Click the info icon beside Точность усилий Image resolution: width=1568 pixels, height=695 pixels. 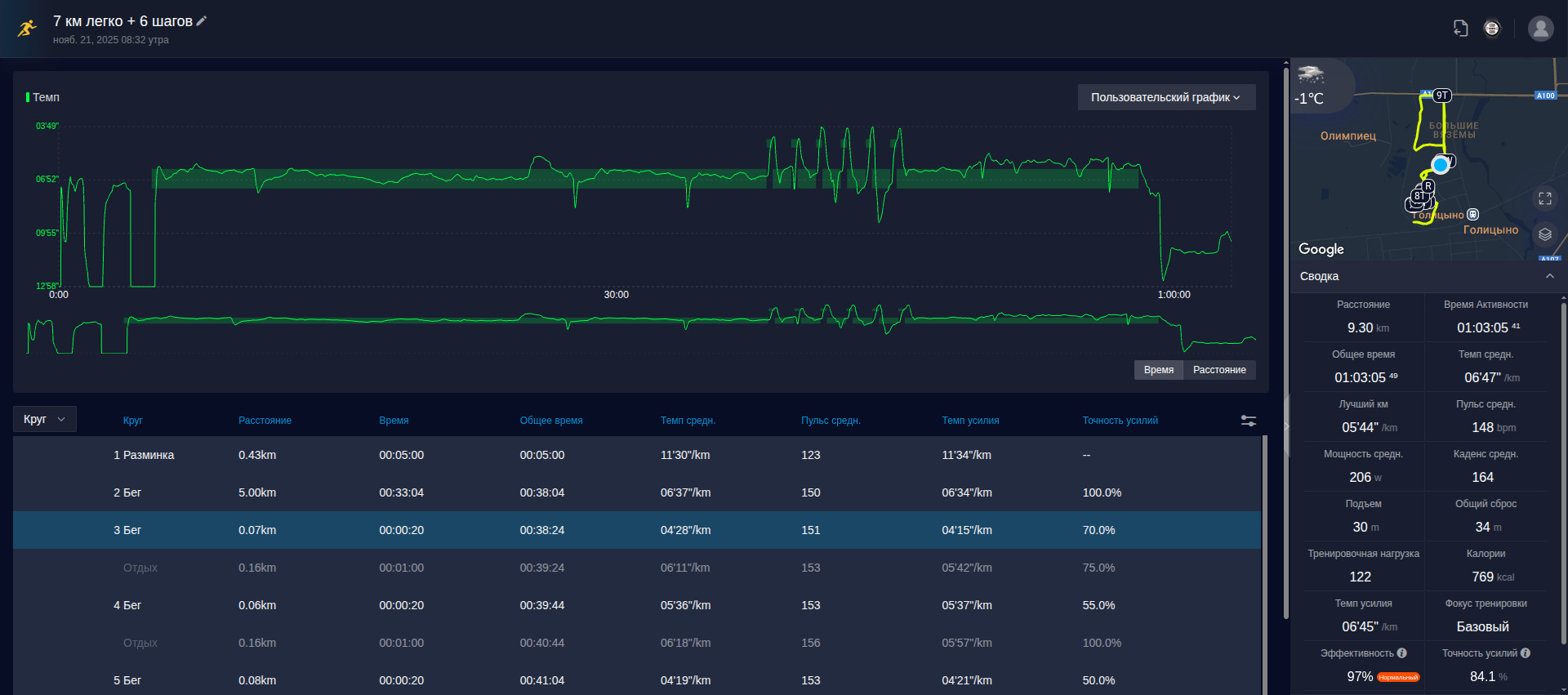[x=1526, y=653]
